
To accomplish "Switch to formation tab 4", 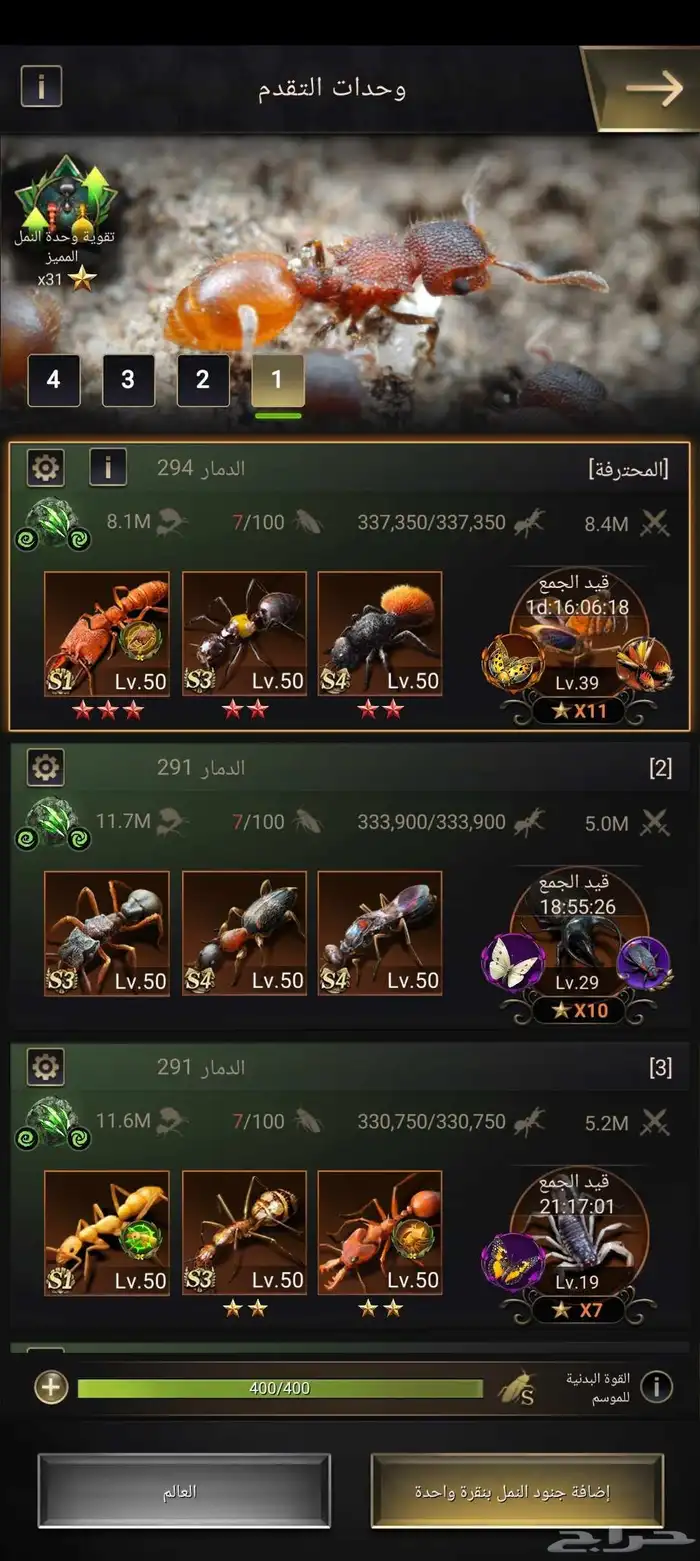I will click(x=54, y=380).
